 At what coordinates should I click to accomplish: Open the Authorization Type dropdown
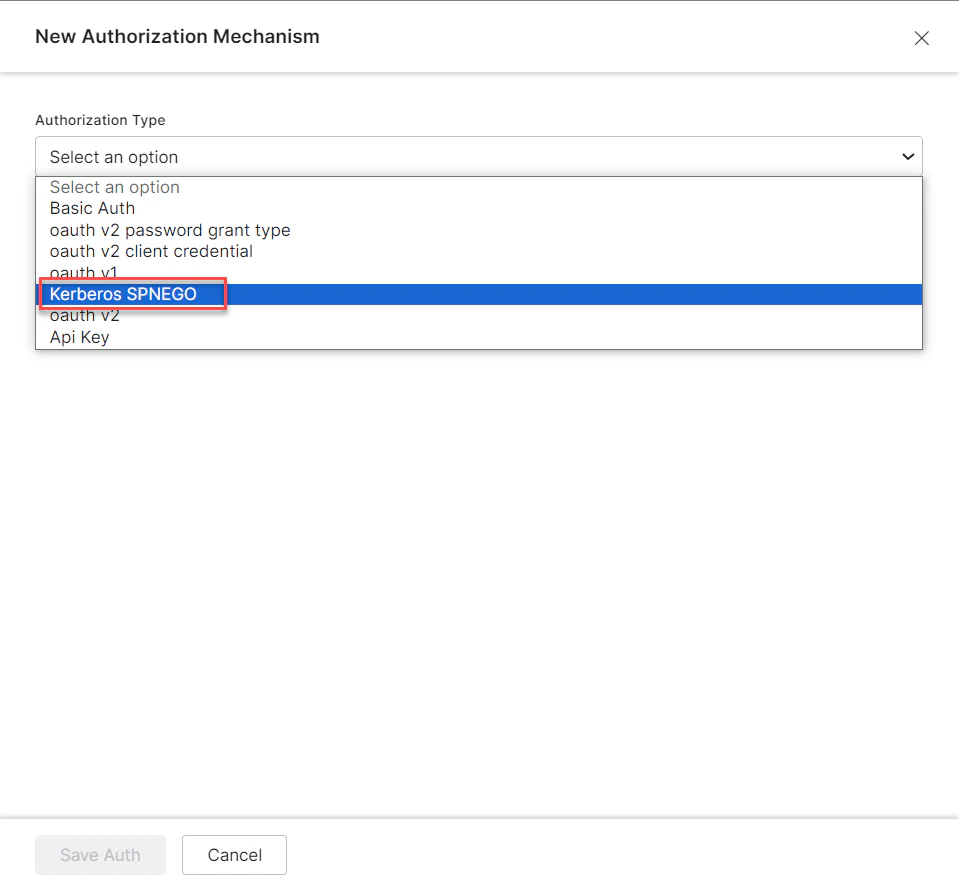click(479, 156)
